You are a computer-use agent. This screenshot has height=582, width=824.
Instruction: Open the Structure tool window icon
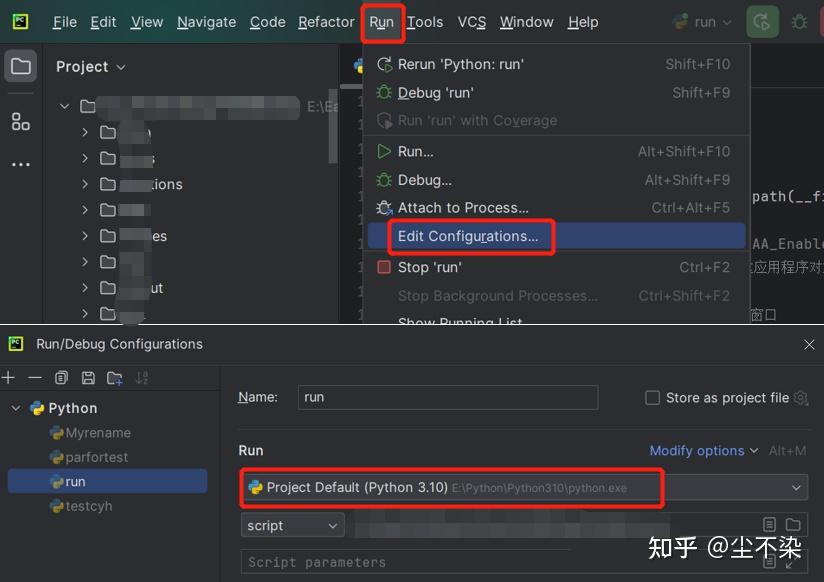point(20,122)
